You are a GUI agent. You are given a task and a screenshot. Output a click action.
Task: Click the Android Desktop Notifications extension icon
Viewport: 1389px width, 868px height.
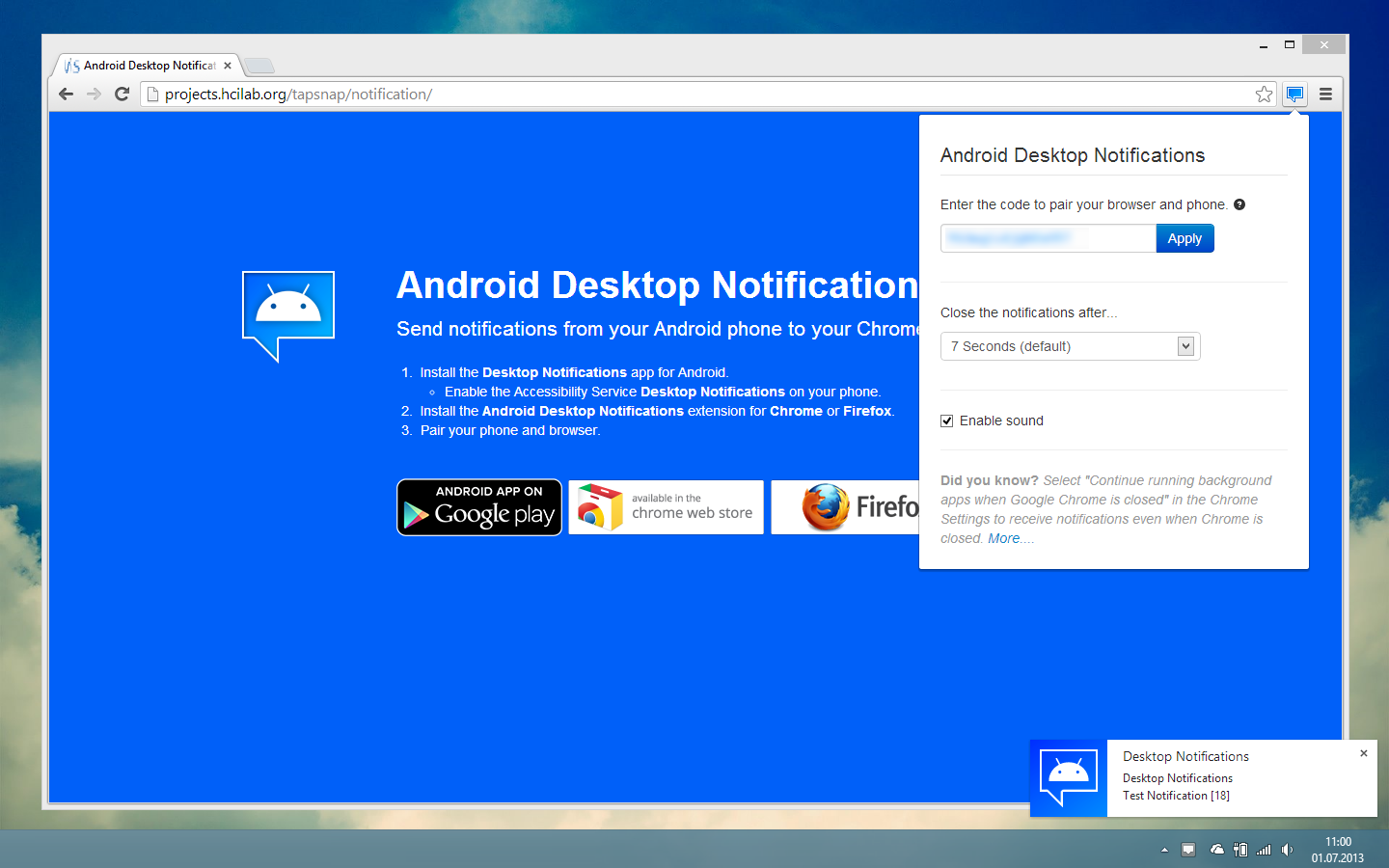coord(1294,94)
